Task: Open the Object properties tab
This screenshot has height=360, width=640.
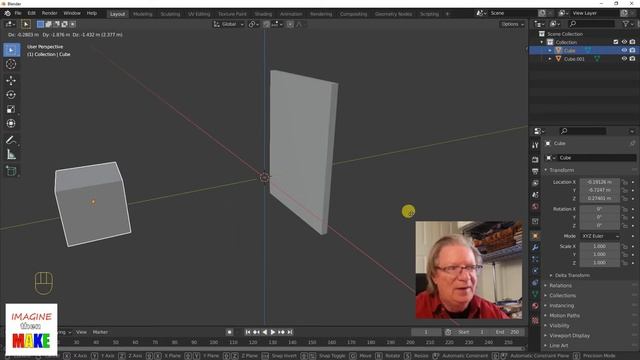Action: [535, 236]
